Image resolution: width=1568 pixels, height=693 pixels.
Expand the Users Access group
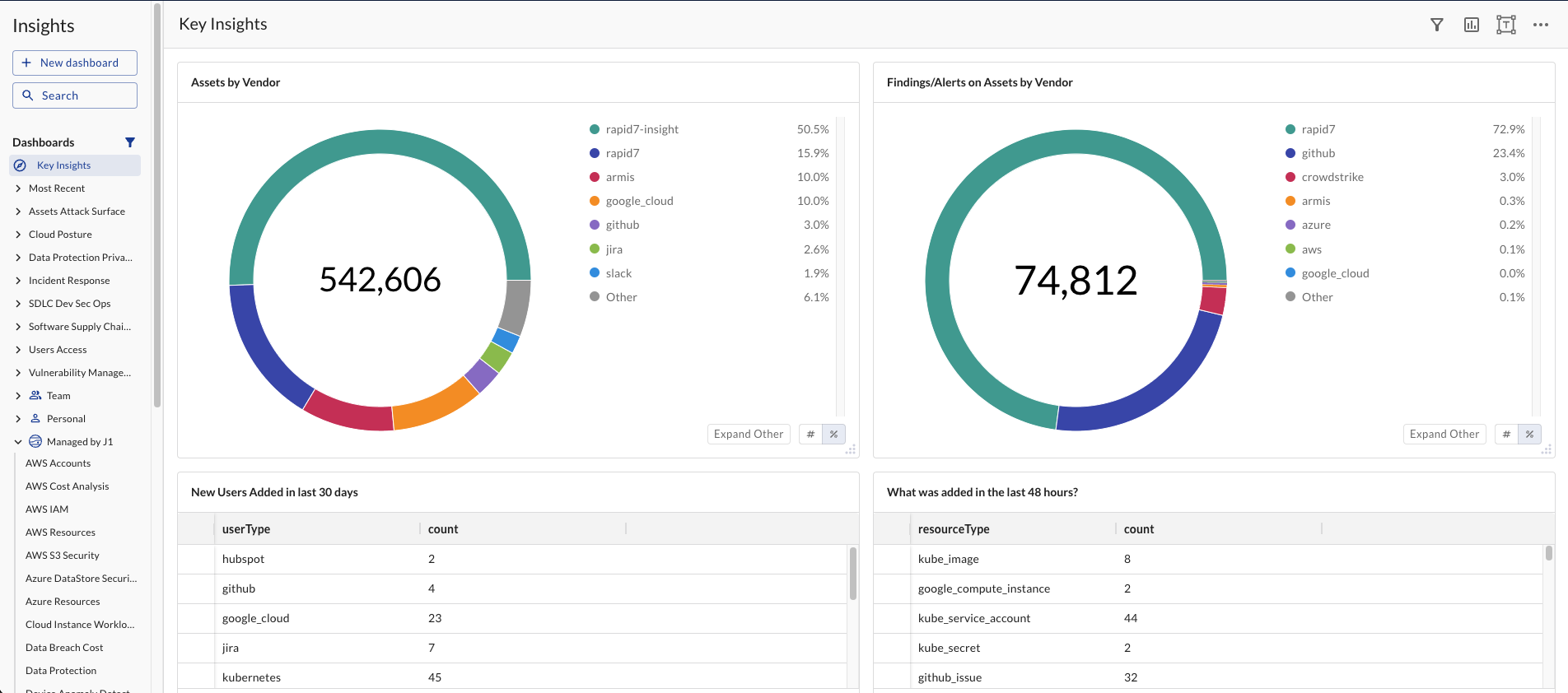click(x=18, y=350)
